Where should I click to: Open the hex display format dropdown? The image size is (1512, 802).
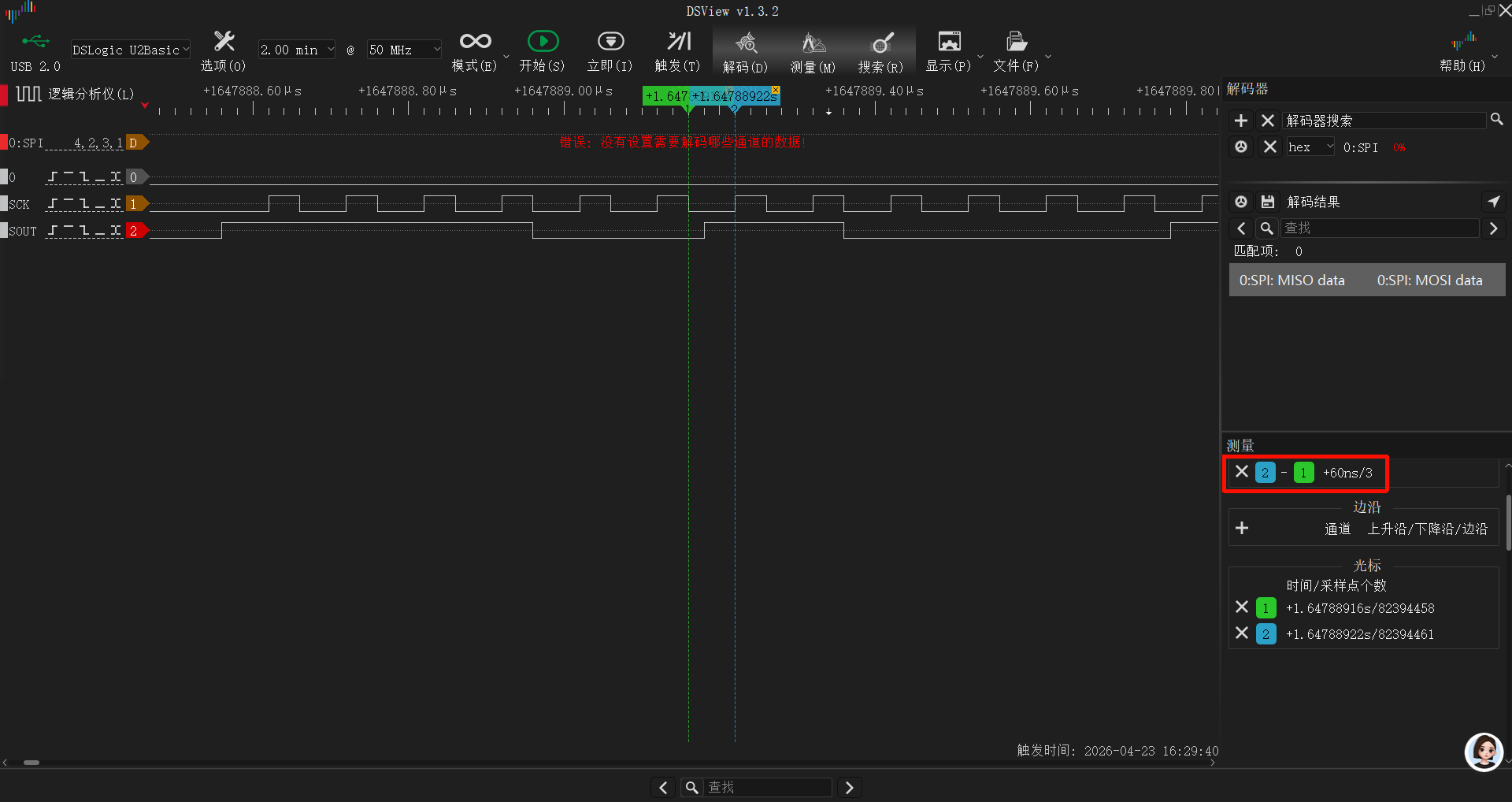(1310, 147)
